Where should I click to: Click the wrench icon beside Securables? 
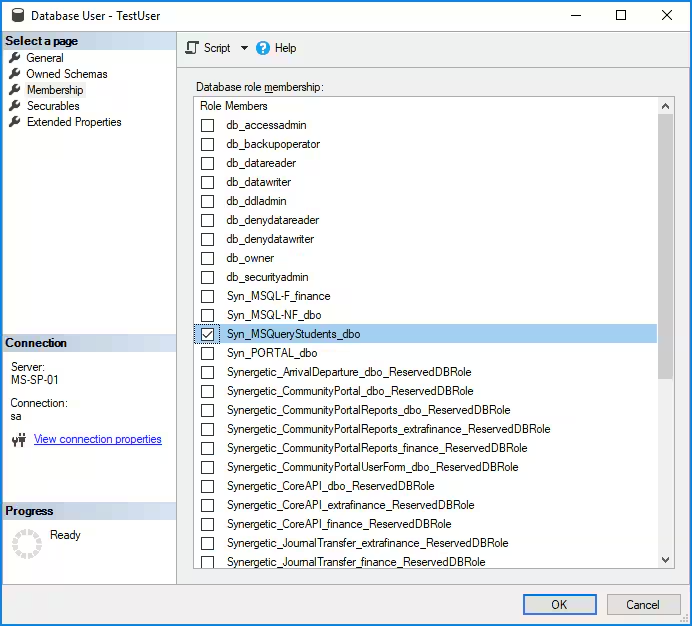click(15, 106)
